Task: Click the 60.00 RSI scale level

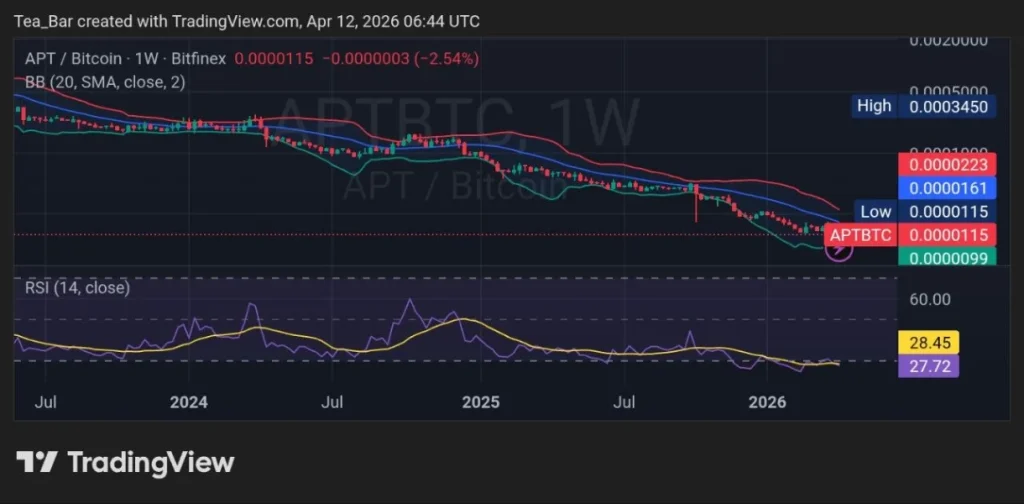Action: click(x=930, y=299)
